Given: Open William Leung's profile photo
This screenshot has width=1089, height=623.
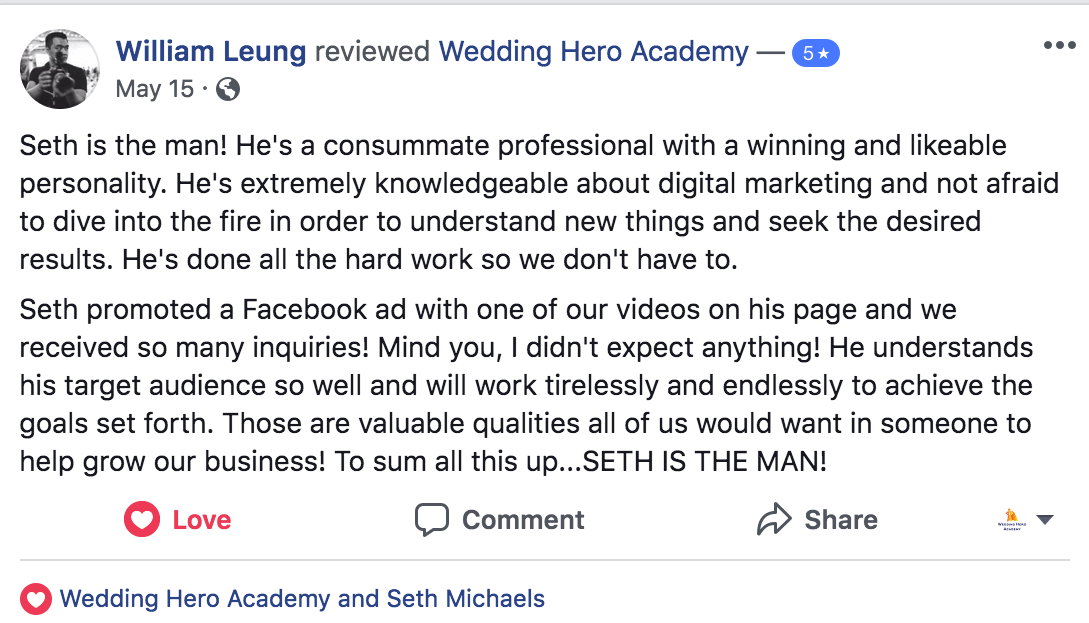Looking at the screenshot, I should point(60,68).
